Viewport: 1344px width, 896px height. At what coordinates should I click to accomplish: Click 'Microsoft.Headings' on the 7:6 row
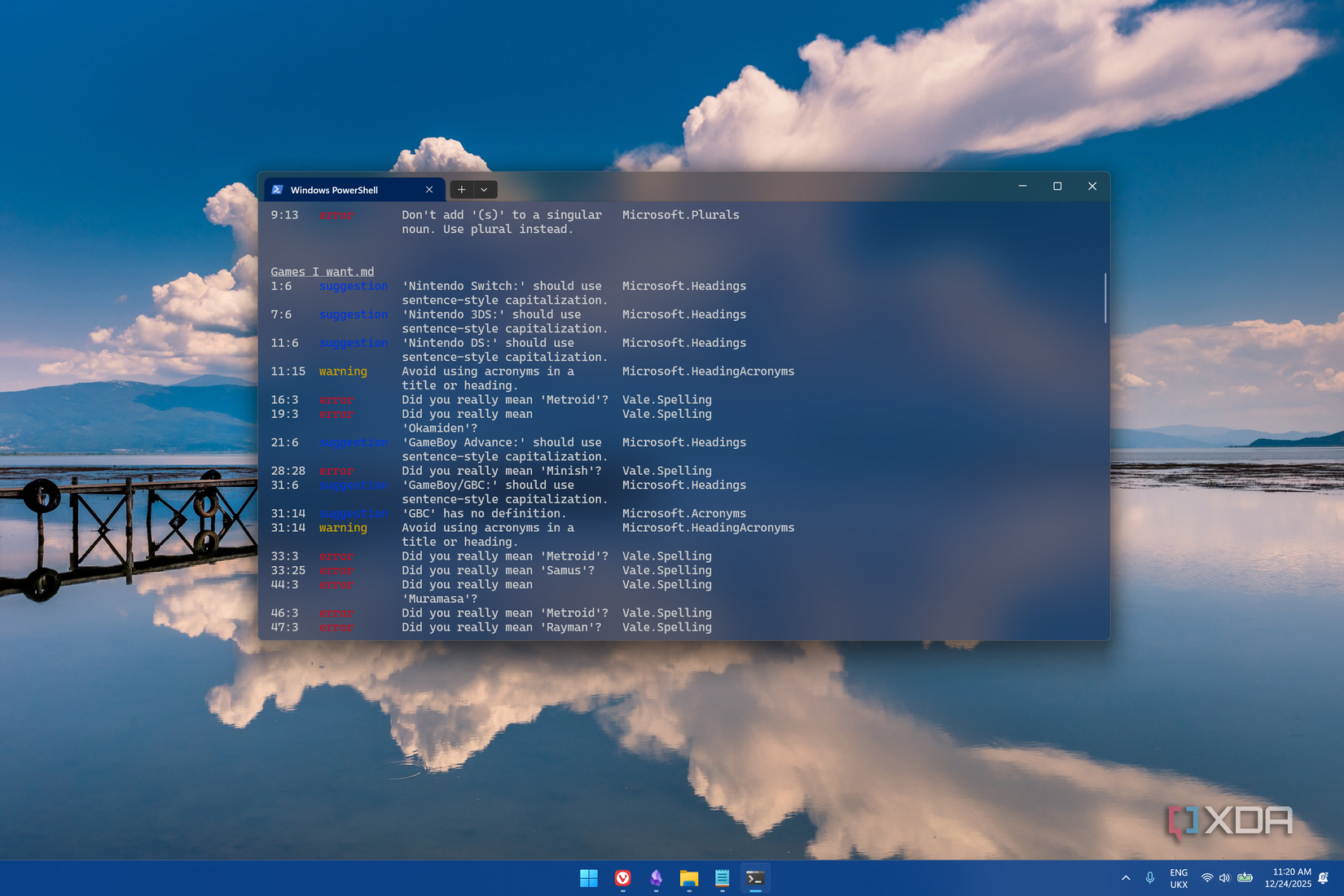coord(684,314)
